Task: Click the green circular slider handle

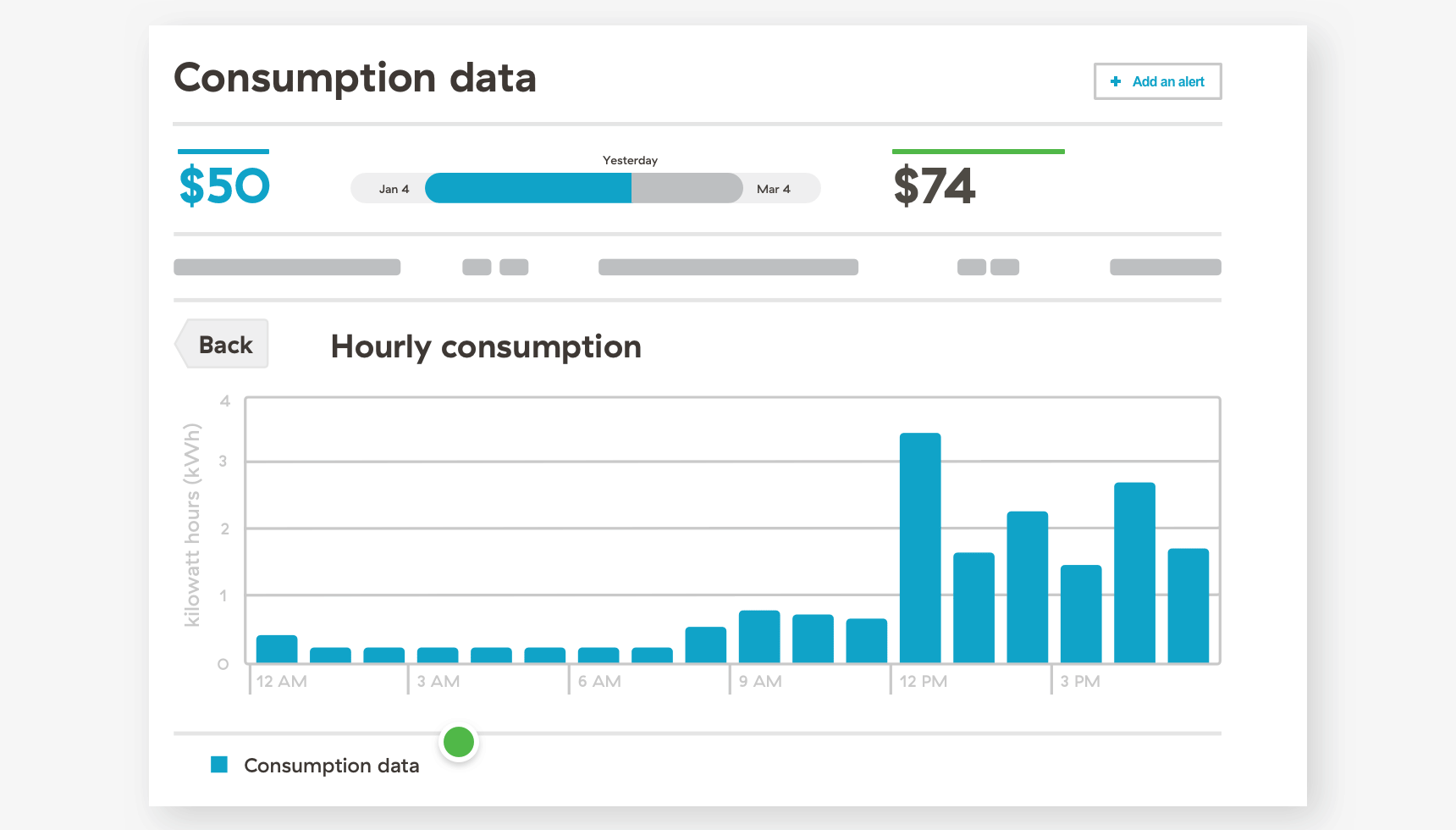Action: pyautogui.click(x=459, y=741)
